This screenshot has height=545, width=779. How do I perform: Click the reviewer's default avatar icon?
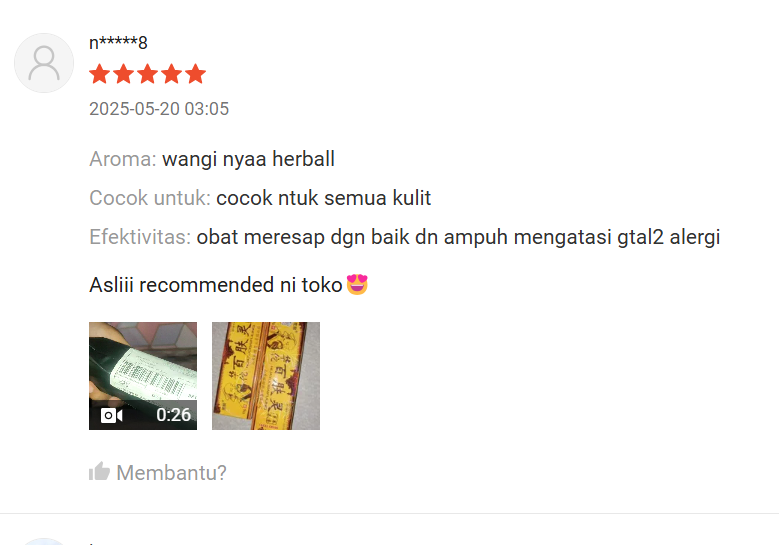[44, 63]
